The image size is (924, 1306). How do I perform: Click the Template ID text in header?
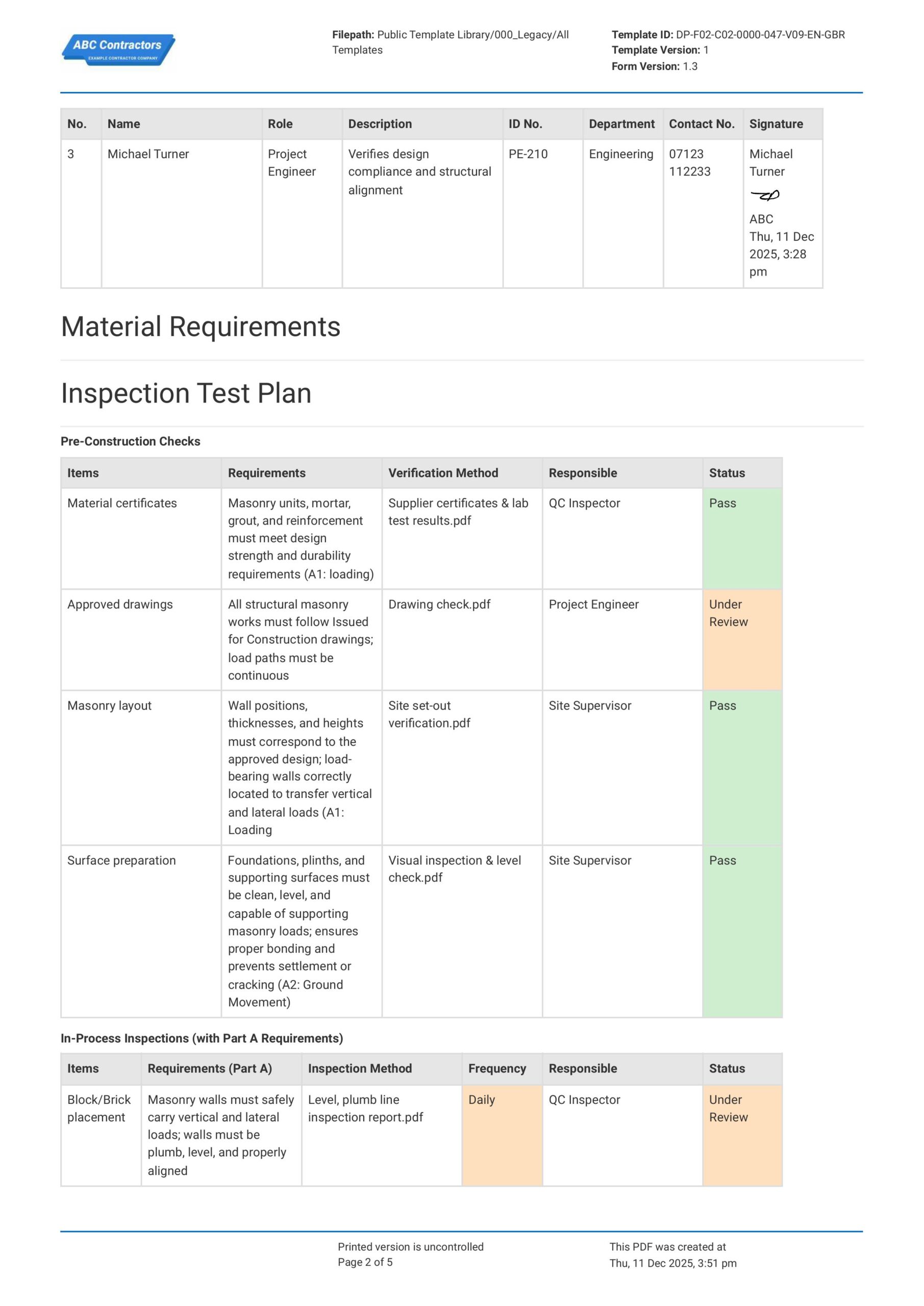click(728, 35)
